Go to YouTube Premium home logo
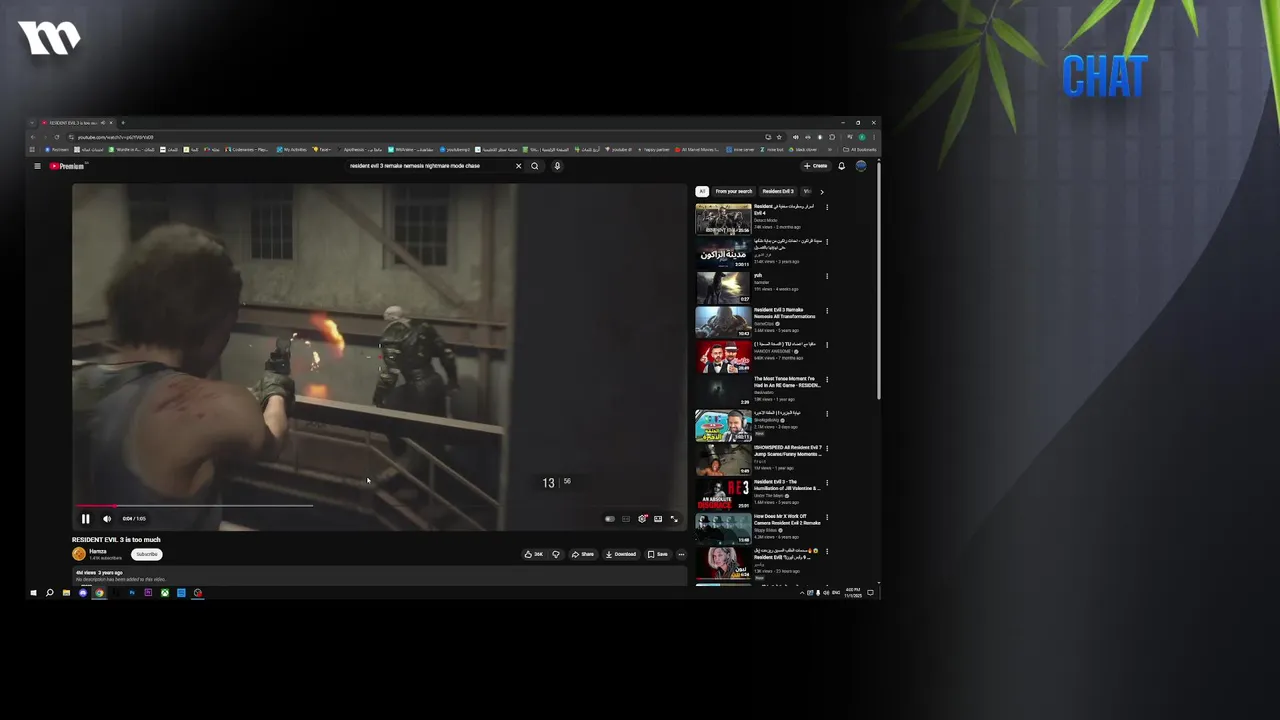The image size is (1280, 720). coord(67,166)
